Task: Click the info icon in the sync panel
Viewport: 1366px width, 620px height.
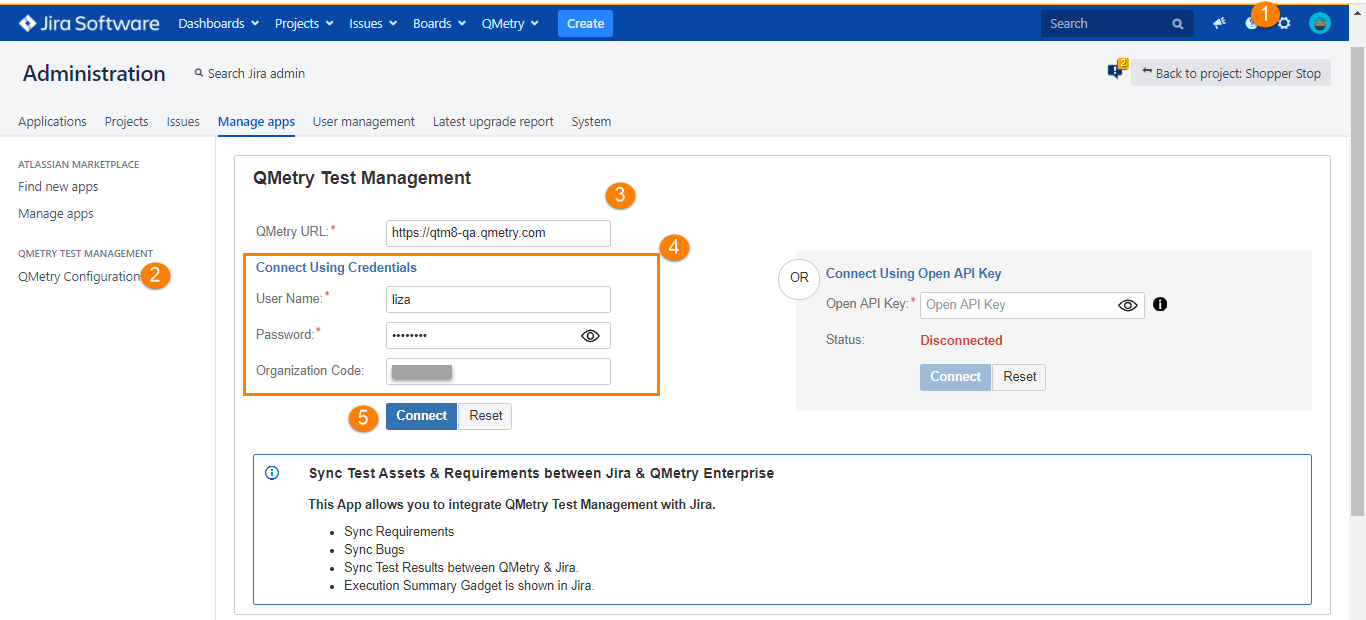Action: [271, 472]
